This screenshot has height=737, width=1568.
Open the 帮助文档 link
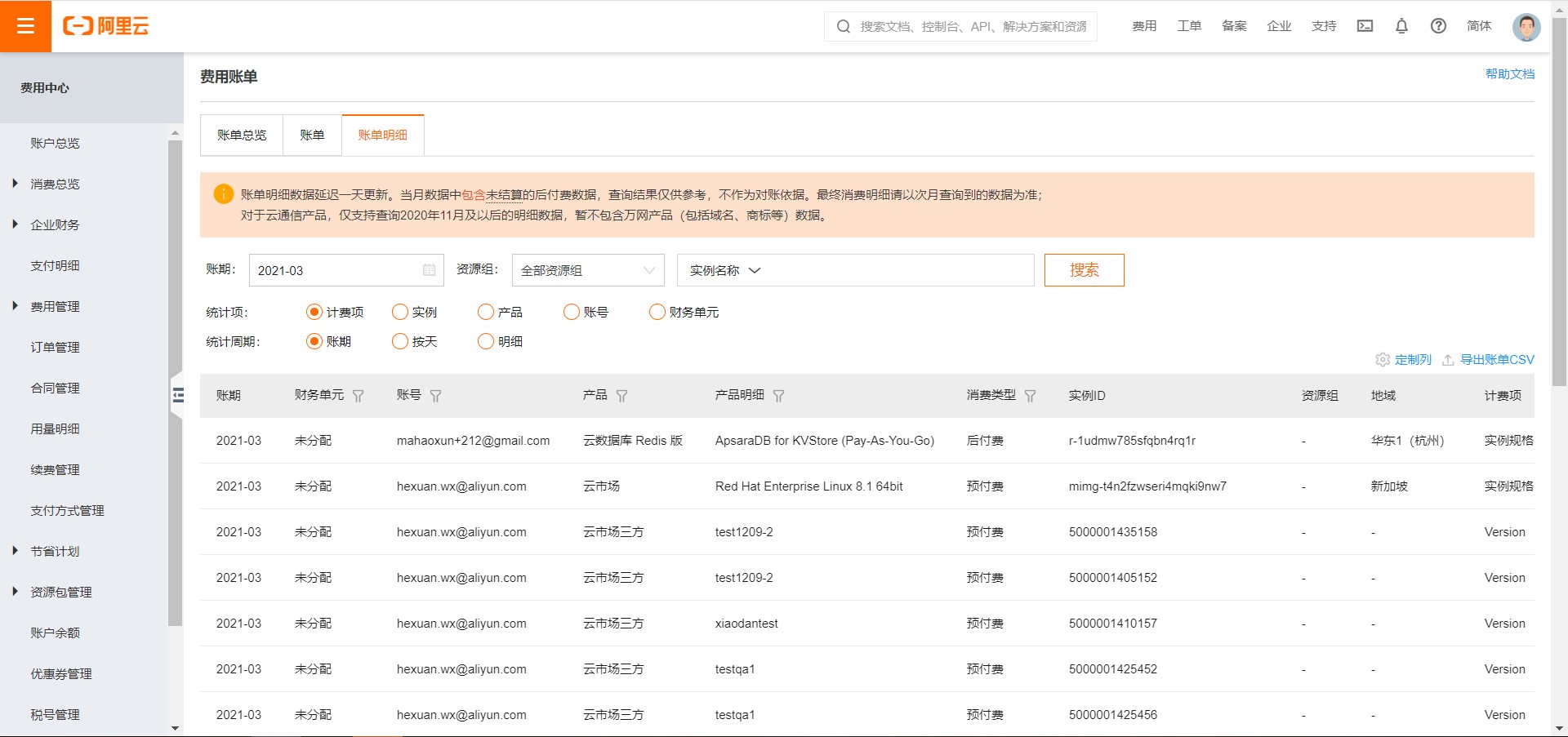pyautogui.click(x=1509, y=74)
